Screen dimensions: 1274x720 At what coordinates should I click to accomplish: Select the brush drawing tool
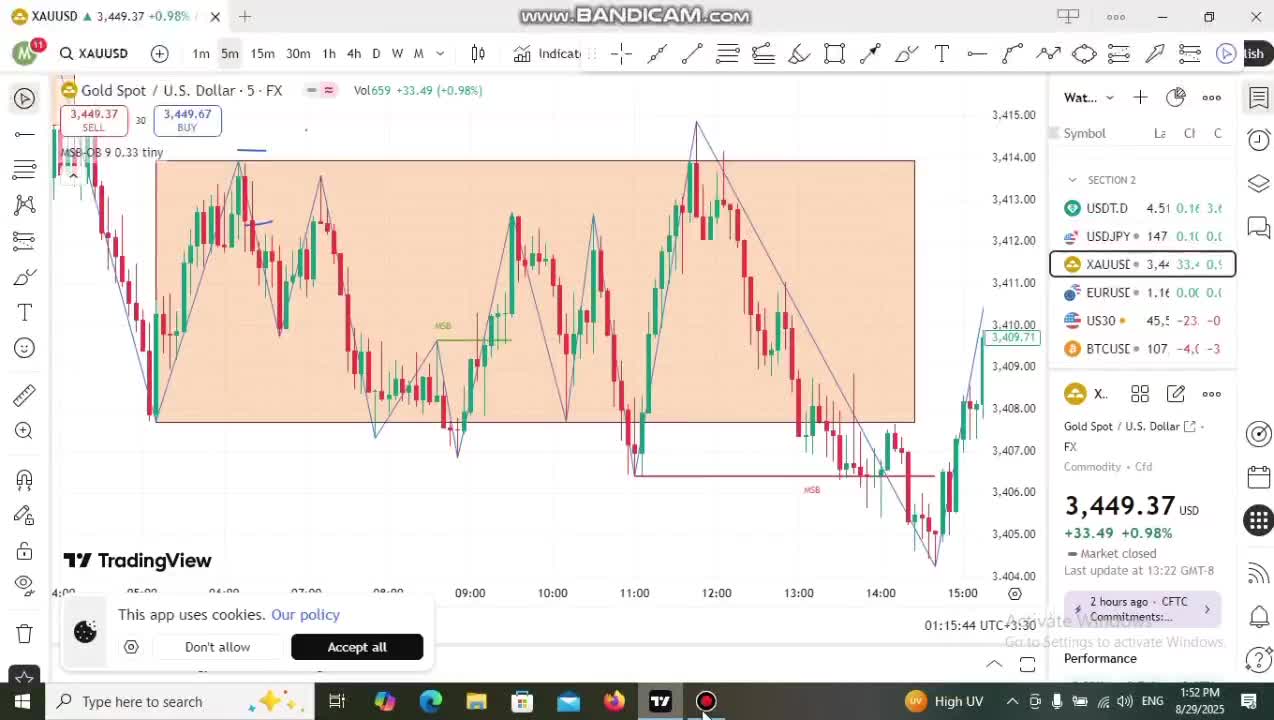906,54
